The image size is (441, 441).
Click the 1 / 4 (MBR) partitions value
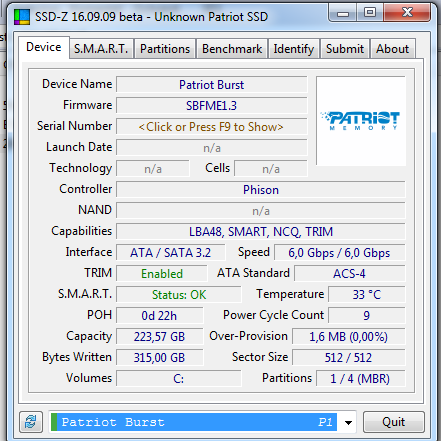[x=360, y=379]
